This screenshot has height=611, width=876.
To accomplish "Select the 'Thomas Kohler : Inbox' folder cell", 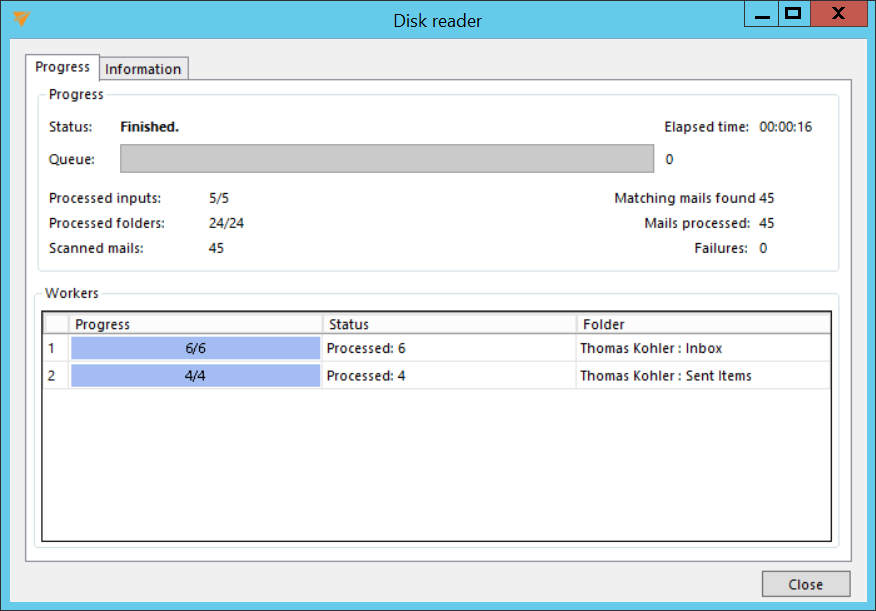I will point(703,348).
